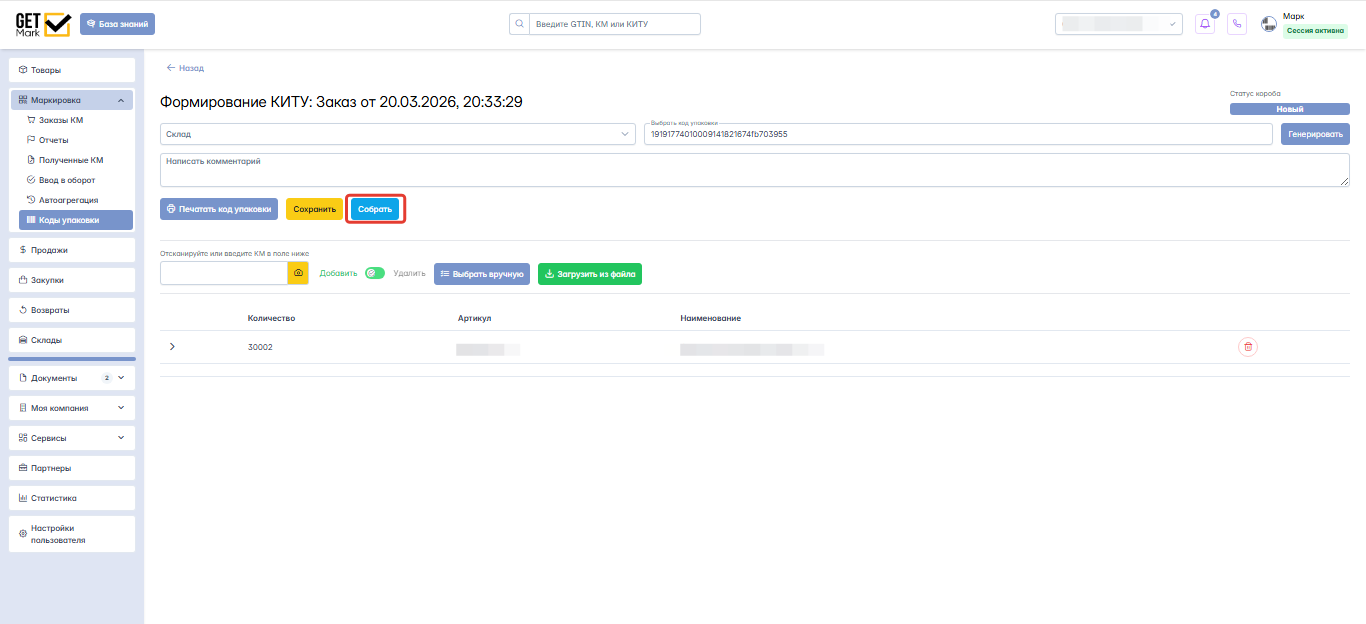Focus the GTIN, КМ или КИТУ search field
The height and width of the screenshot is (624, 1366).
tap(614, 23)
